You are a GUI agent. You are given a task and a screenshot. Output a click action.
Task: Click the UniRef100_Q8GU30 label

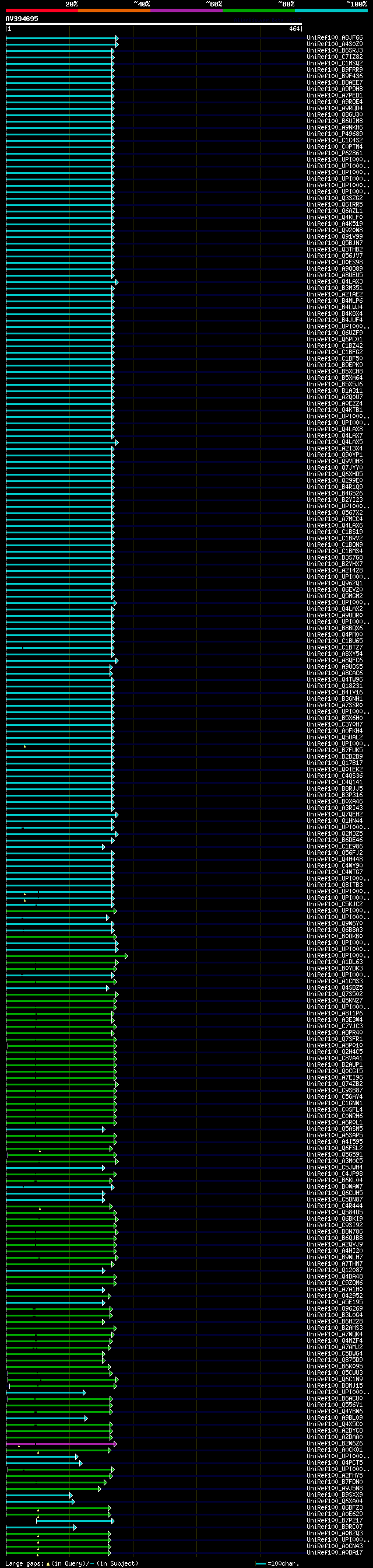[335, 114]
